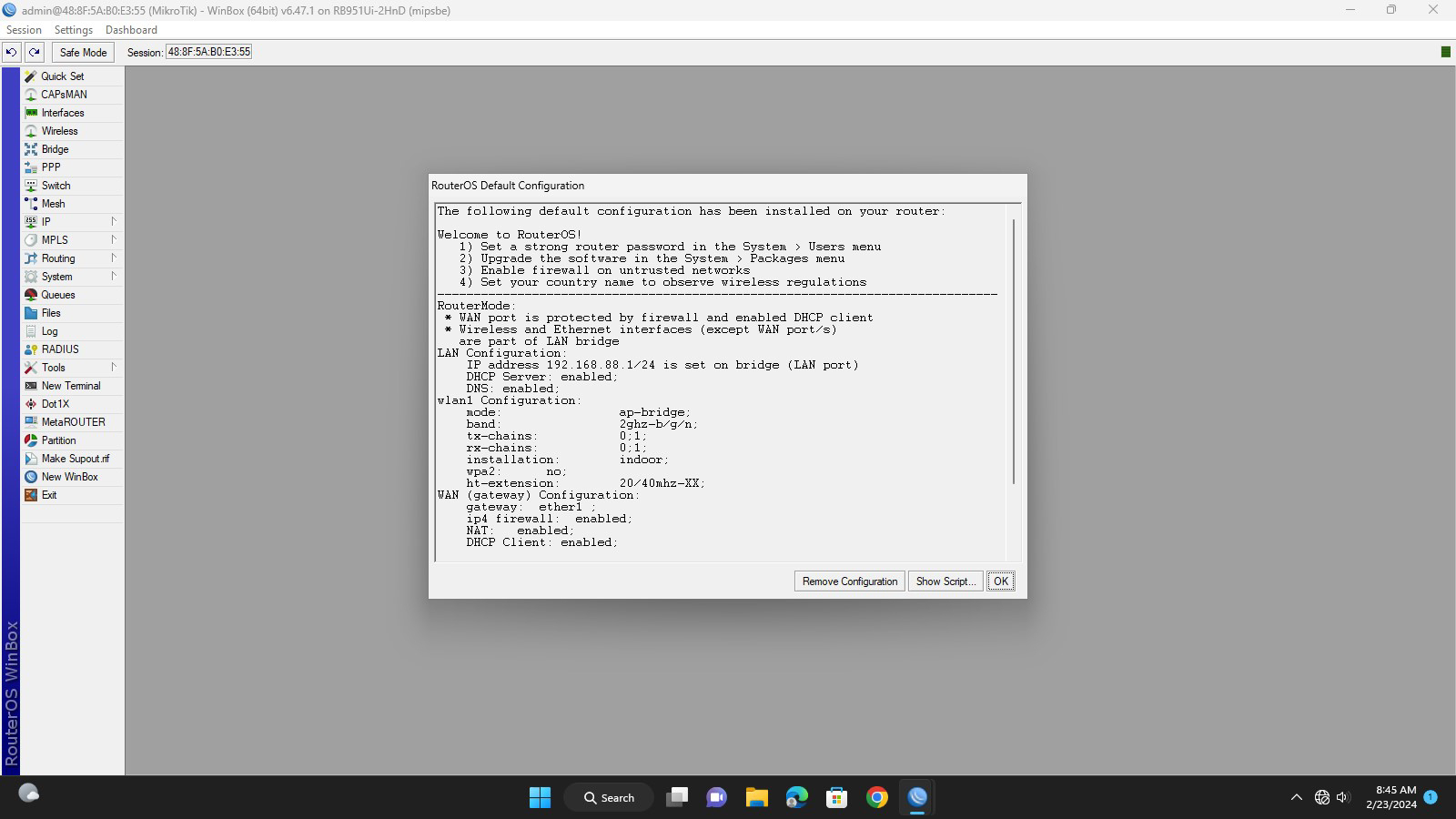Open the RADIUS menu icon
Viewport: 1456px width, 819px height.
[31, 349]
